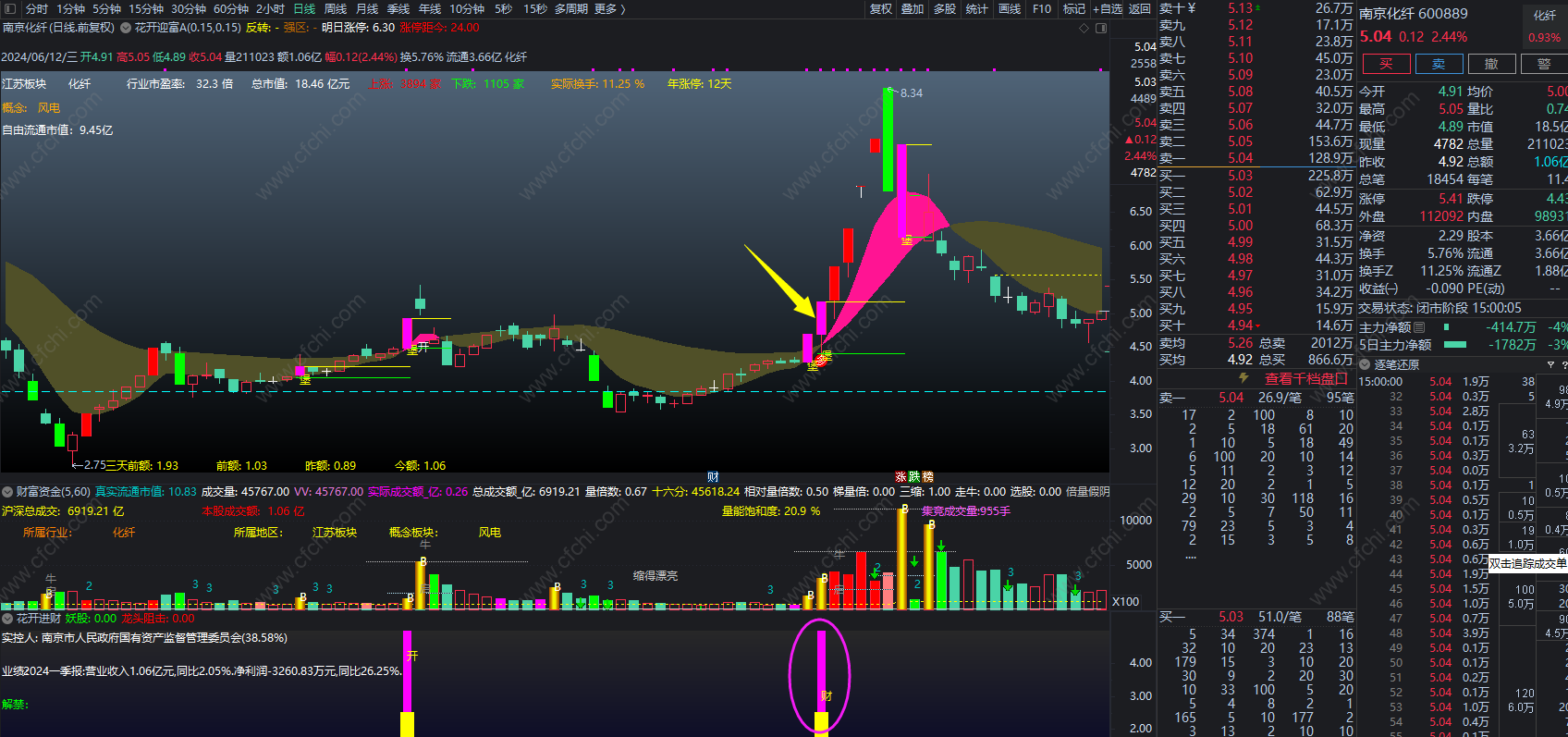
Task: Open the 画线 drawing tools
Action: point(1010,8)
